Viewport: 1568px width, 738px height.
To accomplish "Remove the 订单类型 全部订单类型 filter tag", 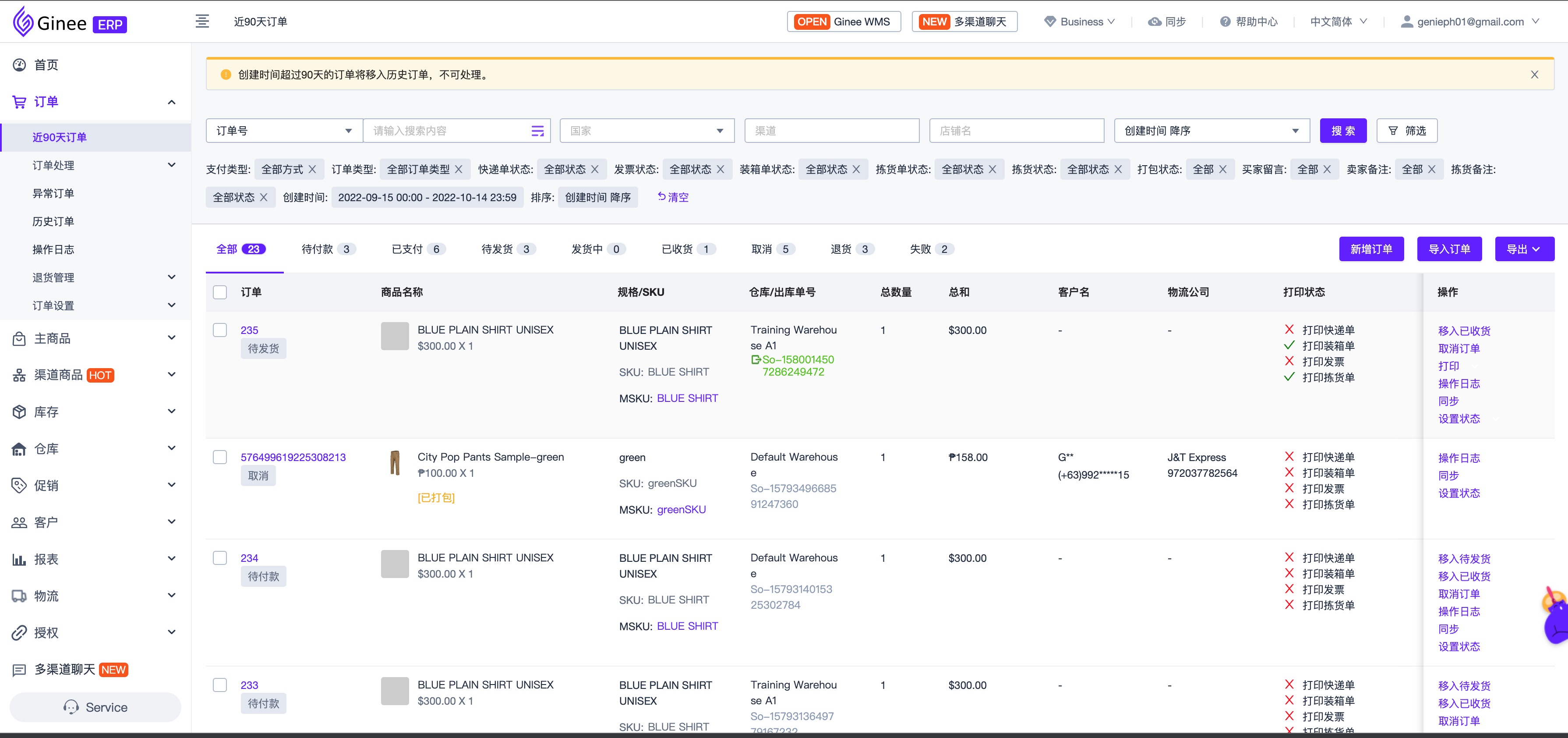I will coord(459,169).
